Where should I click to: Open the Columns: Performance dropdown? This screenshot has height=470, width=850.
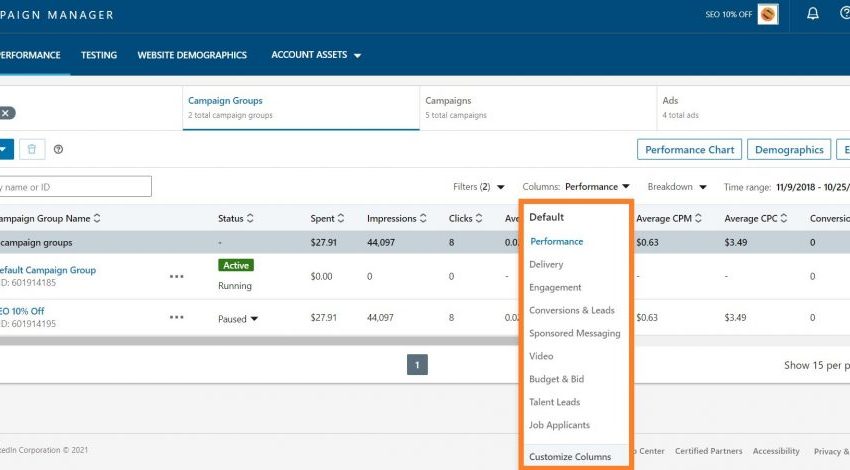click(x=576, y=186)
